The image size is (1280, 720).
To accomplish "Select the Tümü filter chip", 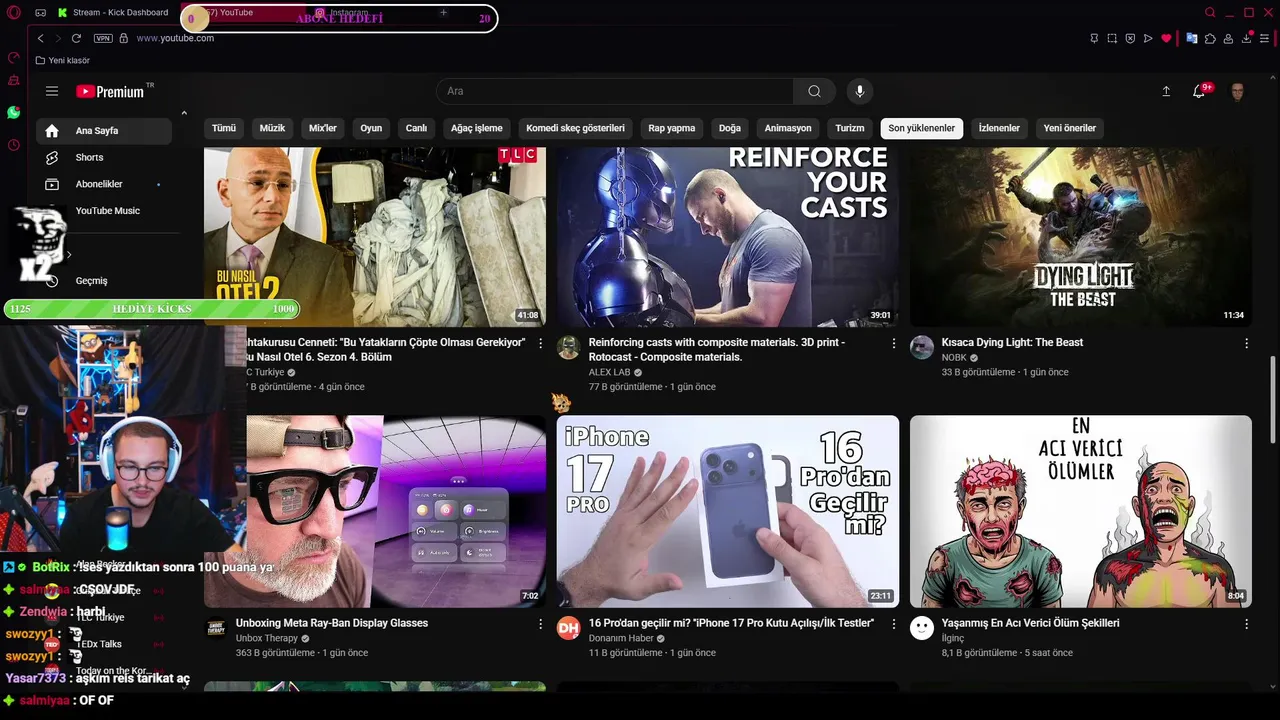I will coord(224,128).
